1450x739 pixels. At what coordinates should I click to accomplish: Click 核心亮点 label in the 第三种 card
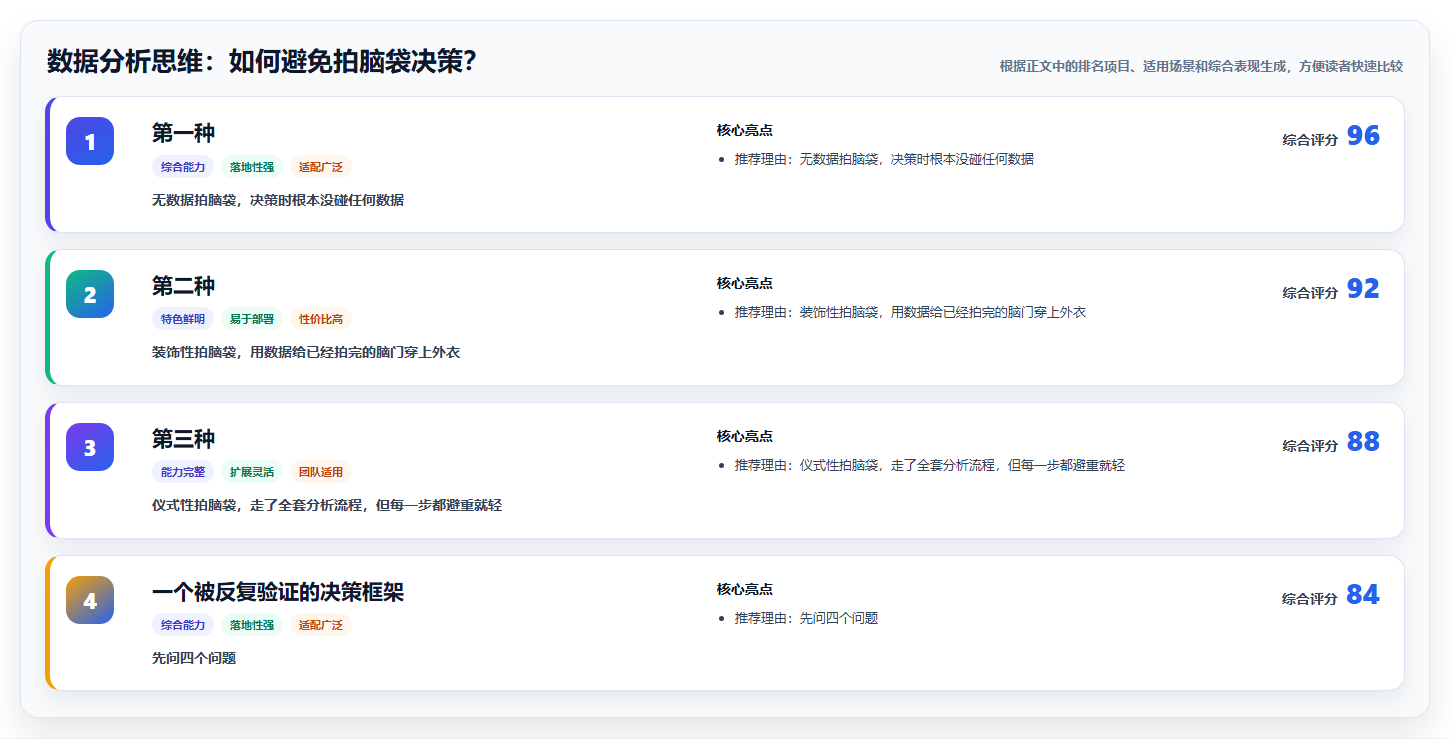click(x=745, y=436)
